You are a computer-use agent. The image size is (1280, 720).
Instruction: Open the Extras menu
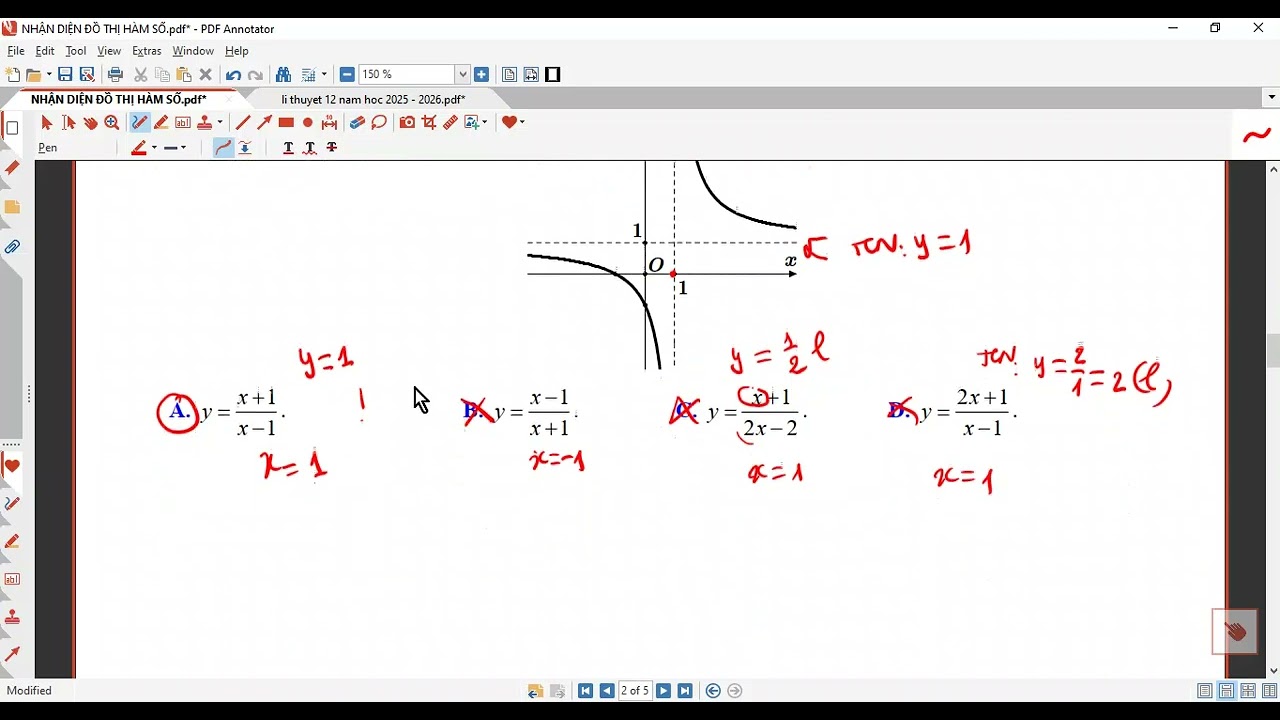147,51
